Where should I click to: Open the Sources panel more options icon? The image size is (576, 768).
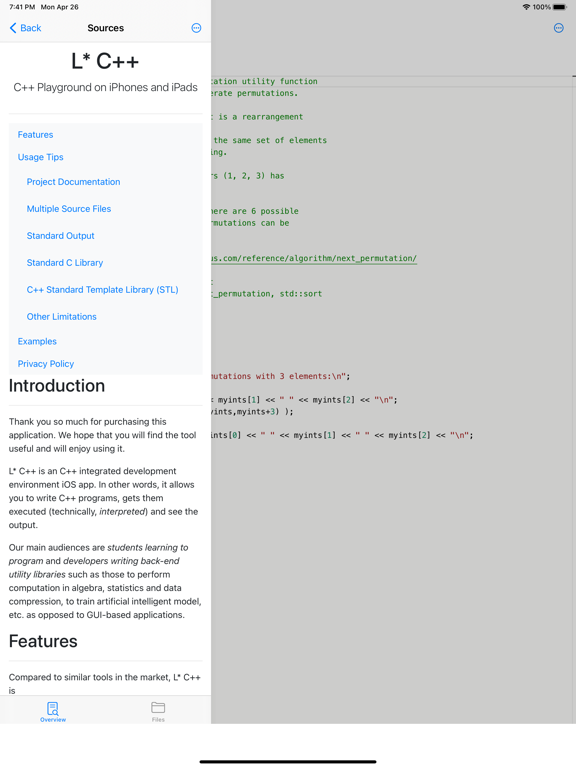[x=196, y=28]
